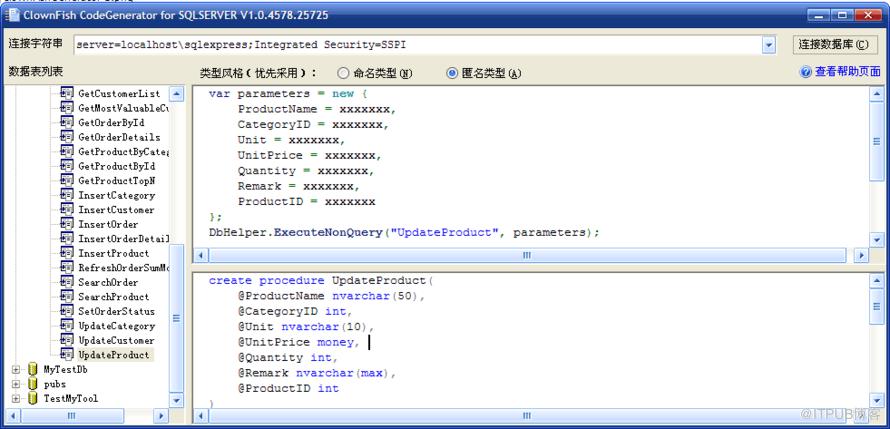Click the icon beside InsertCustomer

pos(67,209)
